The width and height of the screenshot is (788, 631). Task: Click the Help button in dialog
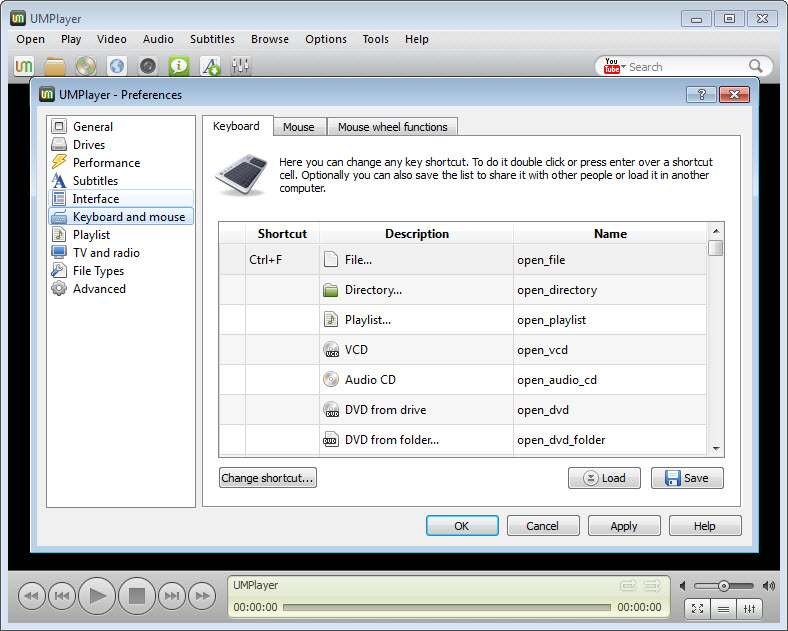(705, 525)
